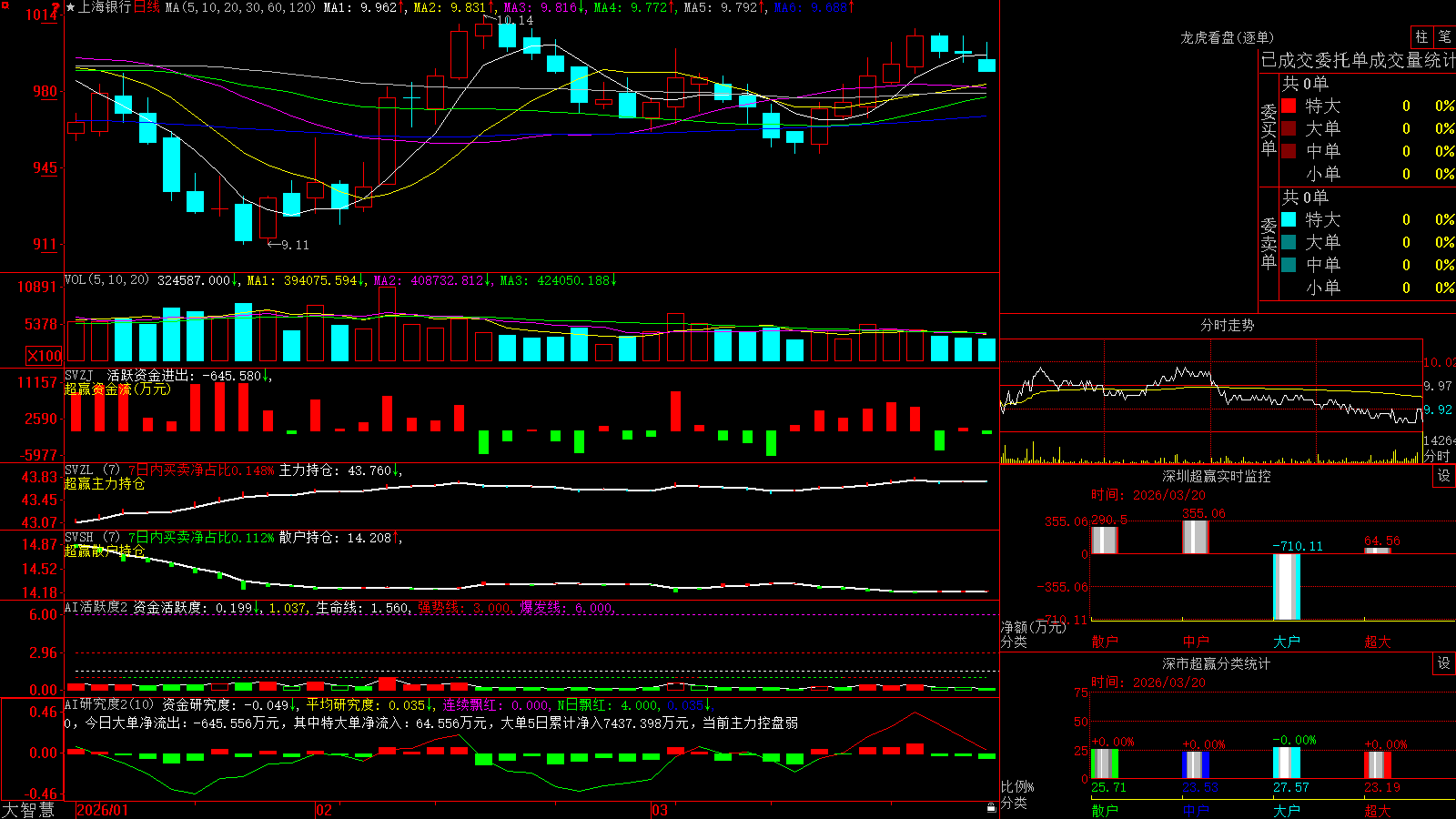1456x819 pixels.
Task: Click the 9.11 low price label
Action: [295, 245]
